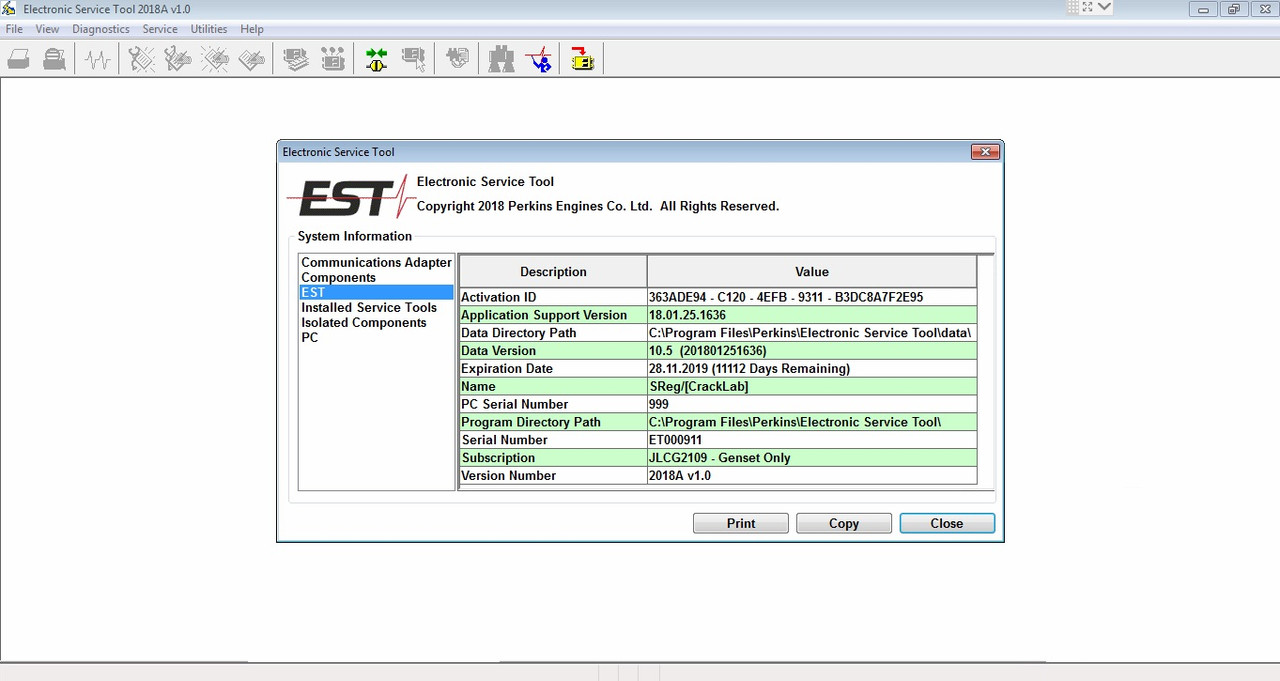Click the Copy button
The height and width of the screenshot is (681, 1280).
844,523
